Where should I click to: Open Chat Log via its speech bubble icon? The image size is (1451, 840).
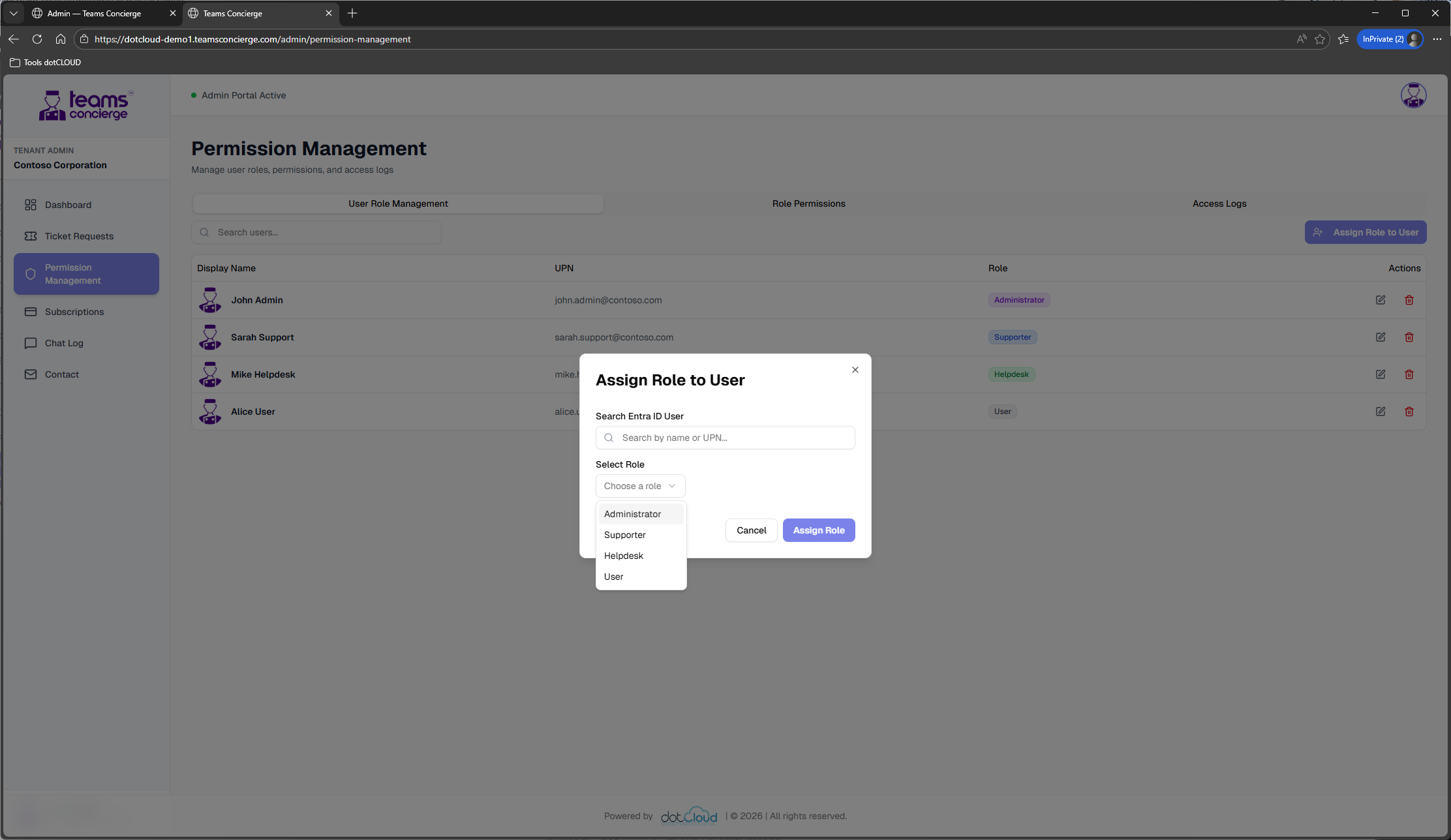click(31, 343)
